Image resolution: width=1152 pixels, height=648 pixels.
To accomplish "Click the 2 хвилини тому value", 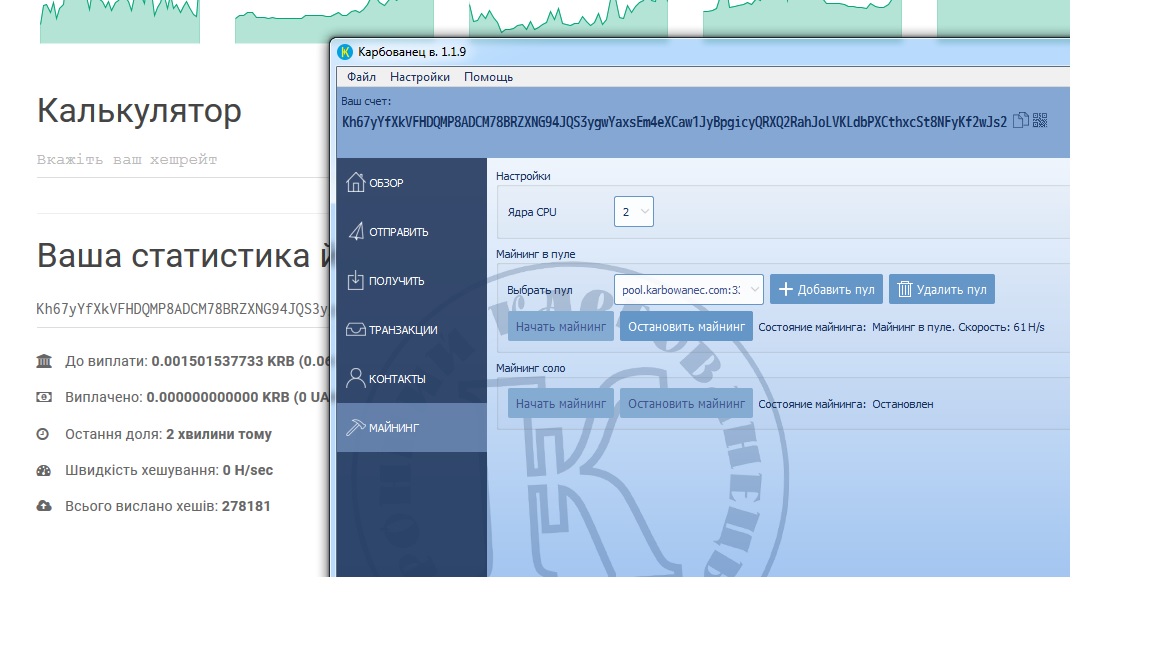I will click(x=219, y=434).
